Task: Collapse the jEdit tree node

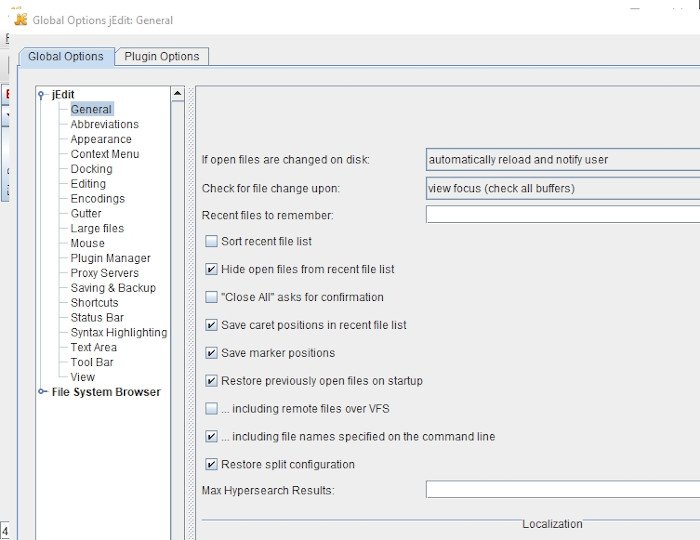Action: coord(42,95)
